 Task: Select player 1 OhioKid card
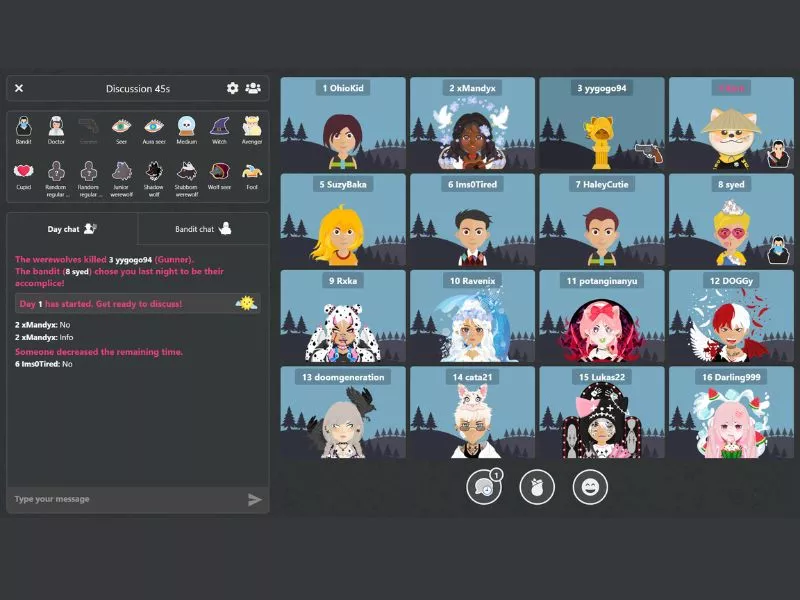coord(343,123)
